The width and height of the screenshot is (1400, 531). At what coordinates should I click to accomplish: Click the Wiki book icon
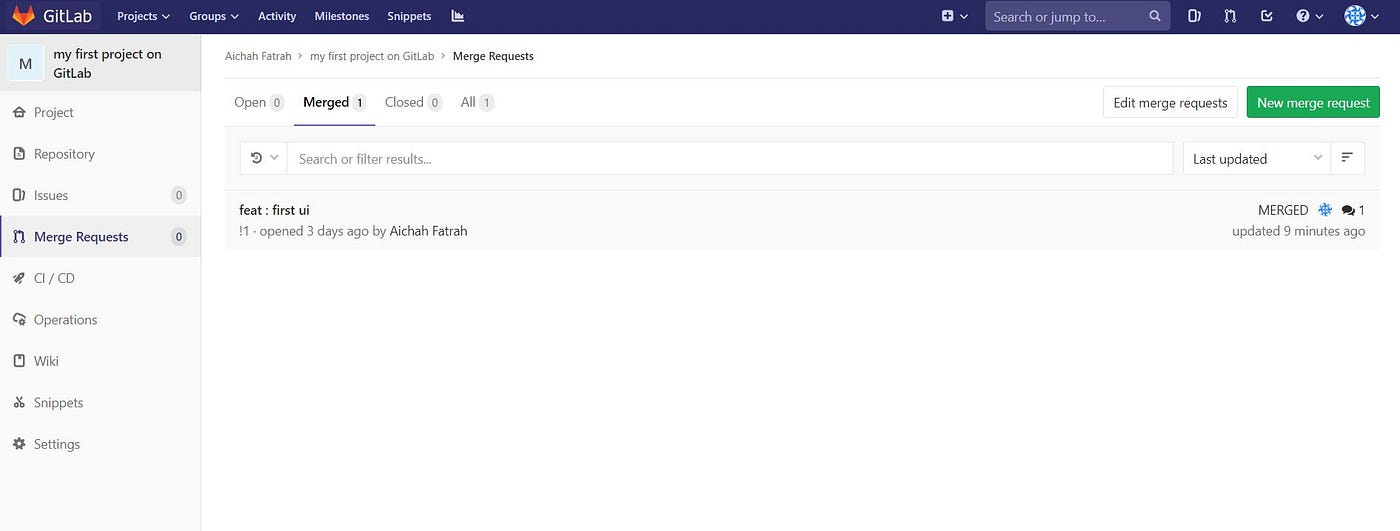(x=19, y=361)
